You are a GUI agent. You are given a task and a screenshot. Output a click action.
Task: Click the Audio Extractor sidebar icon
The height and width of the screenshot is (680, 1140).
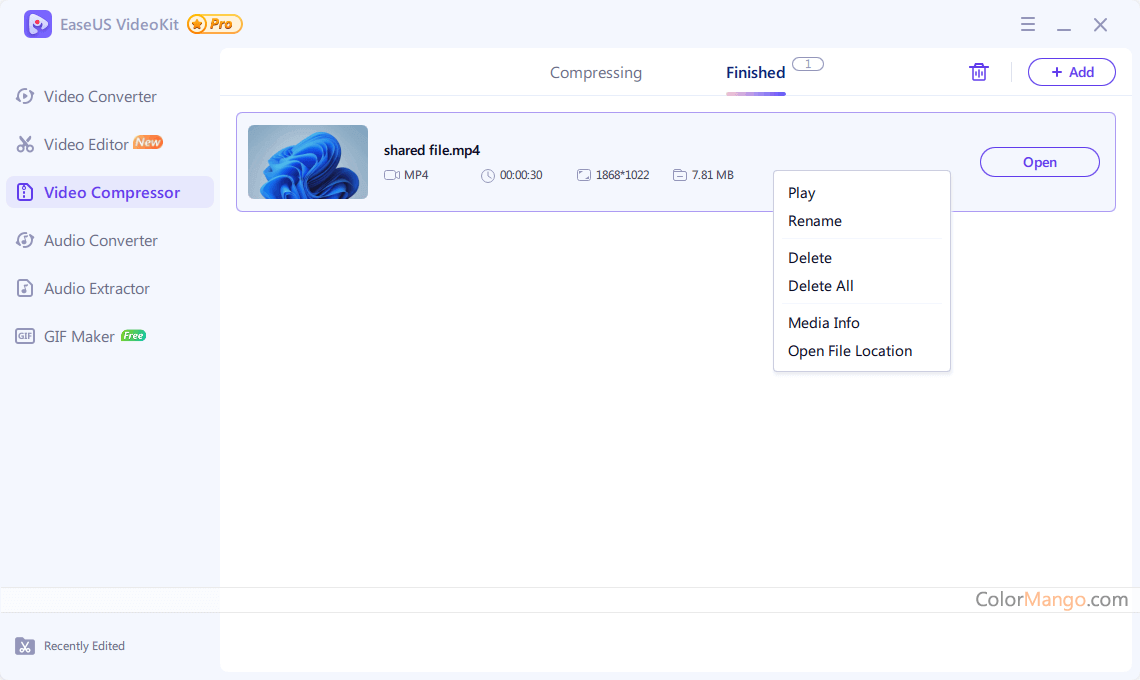tap(25, 288)
